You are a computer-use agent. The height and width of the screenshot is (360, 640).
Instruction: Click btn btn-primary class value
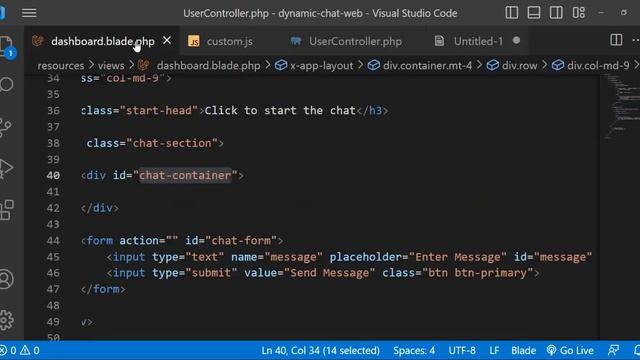coord(477,273)
